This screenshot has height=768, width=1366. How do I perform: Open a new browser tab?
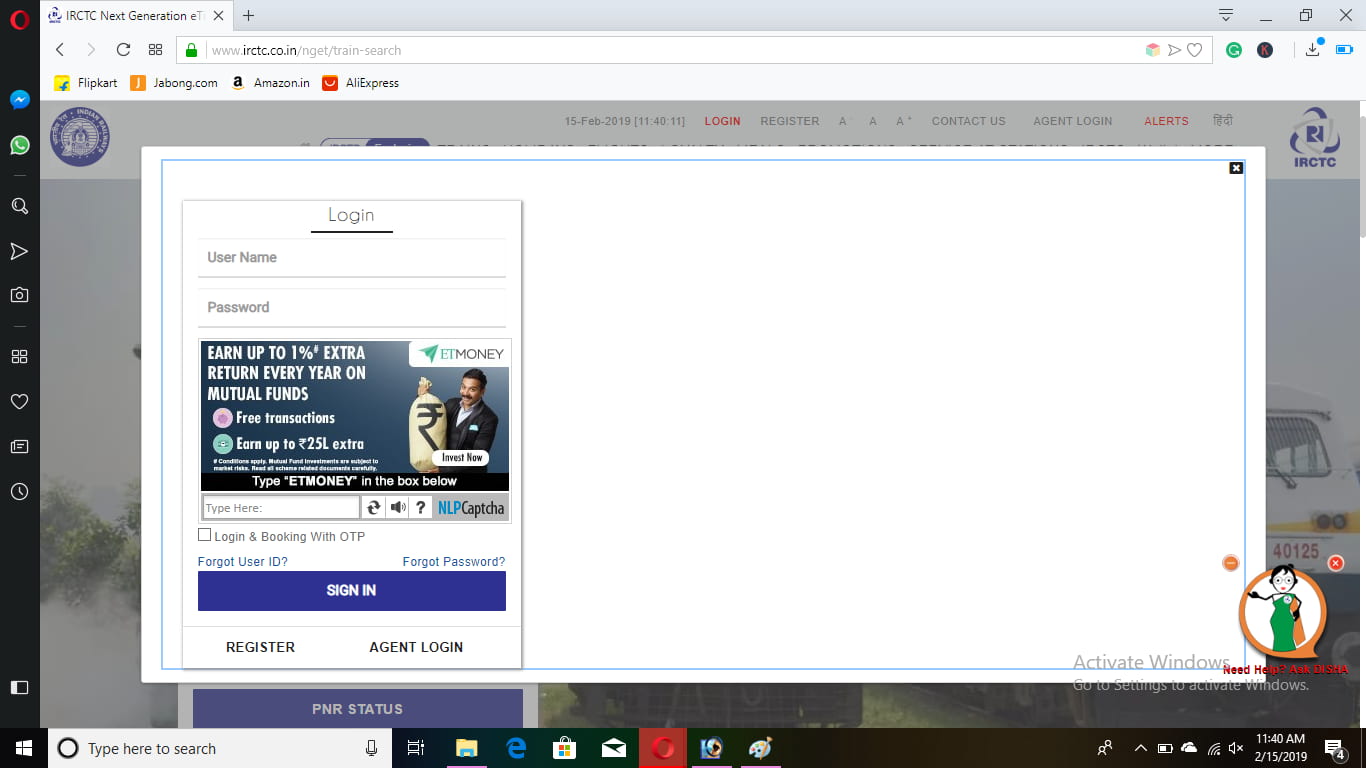pos(249,15)
